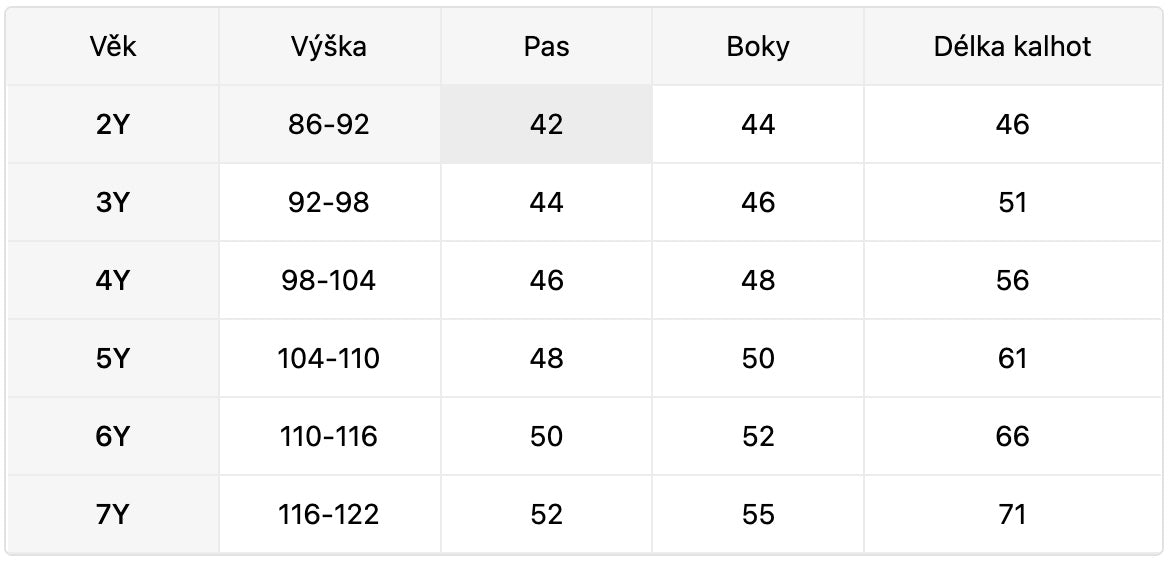Image resolution: width=1168 pixels, height=562 pixels.
Task: Click the Výška column header
Action: coord(329,46)
